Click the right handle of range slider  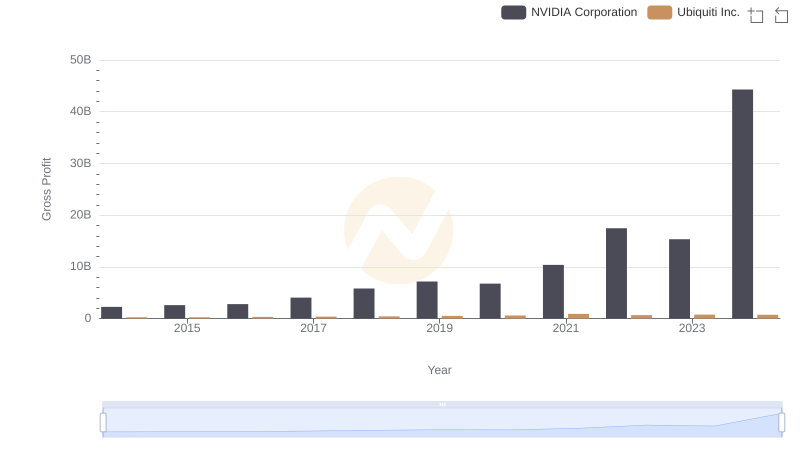782,422
